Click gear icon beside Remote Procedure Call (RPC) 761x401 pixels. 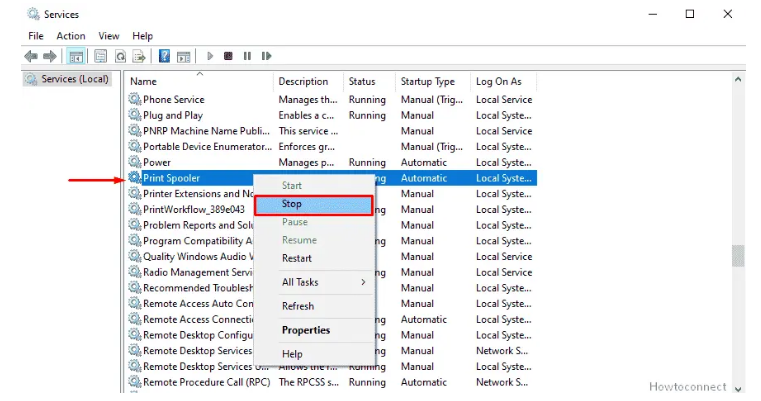point(134,382)
